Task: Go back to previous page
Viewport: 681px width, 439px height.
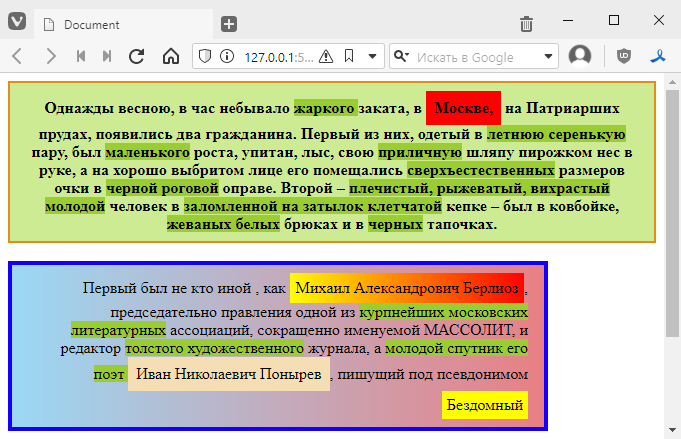Action: pos(17,56)
